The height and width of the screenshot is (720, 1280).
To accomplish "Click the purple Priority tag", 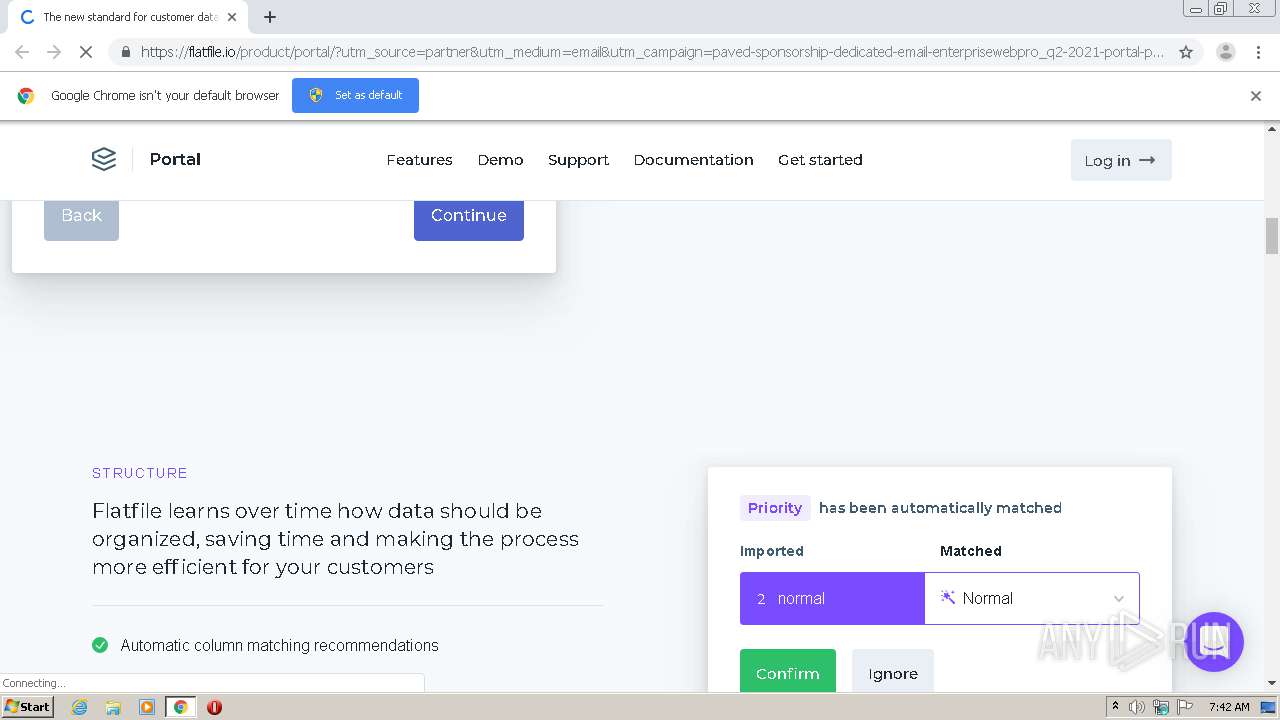I will (x=775, y=508).
